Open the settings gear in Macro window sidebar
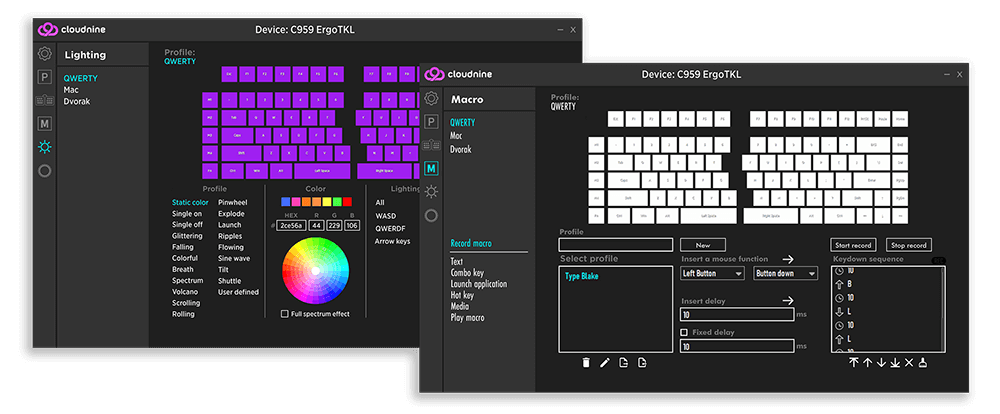Screen dimensions: 1000x414 (x=431, y=98)
